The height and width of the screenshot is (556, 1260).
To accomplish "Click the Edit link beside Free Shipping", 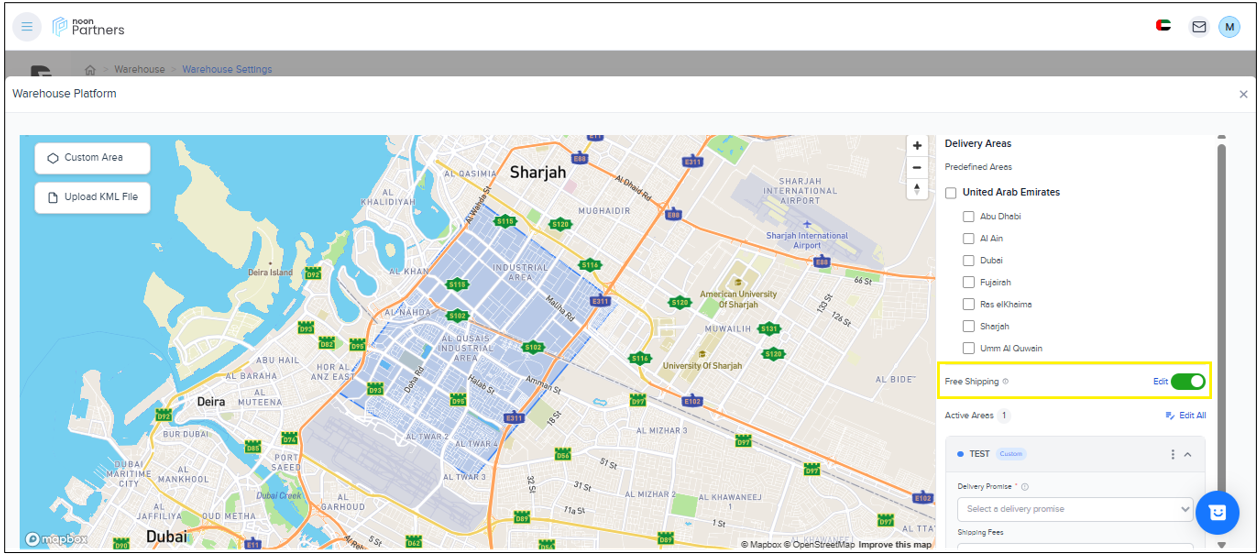I will [1160, 381].
